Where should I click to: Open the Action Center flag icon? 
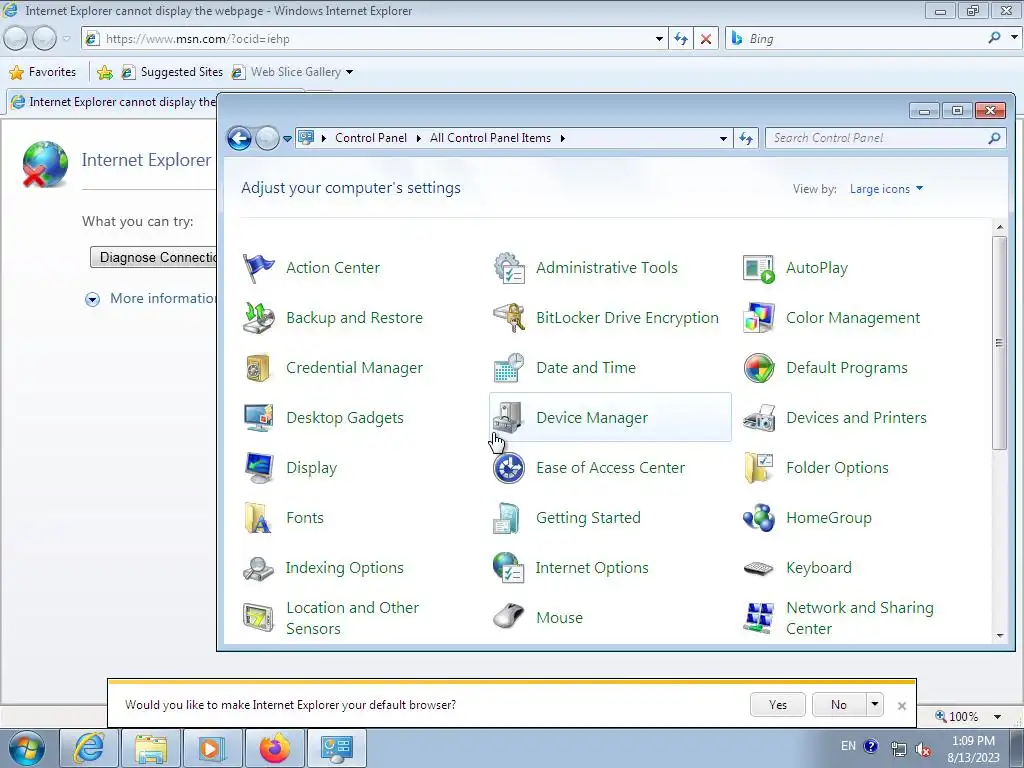click(x=259, y=268)
